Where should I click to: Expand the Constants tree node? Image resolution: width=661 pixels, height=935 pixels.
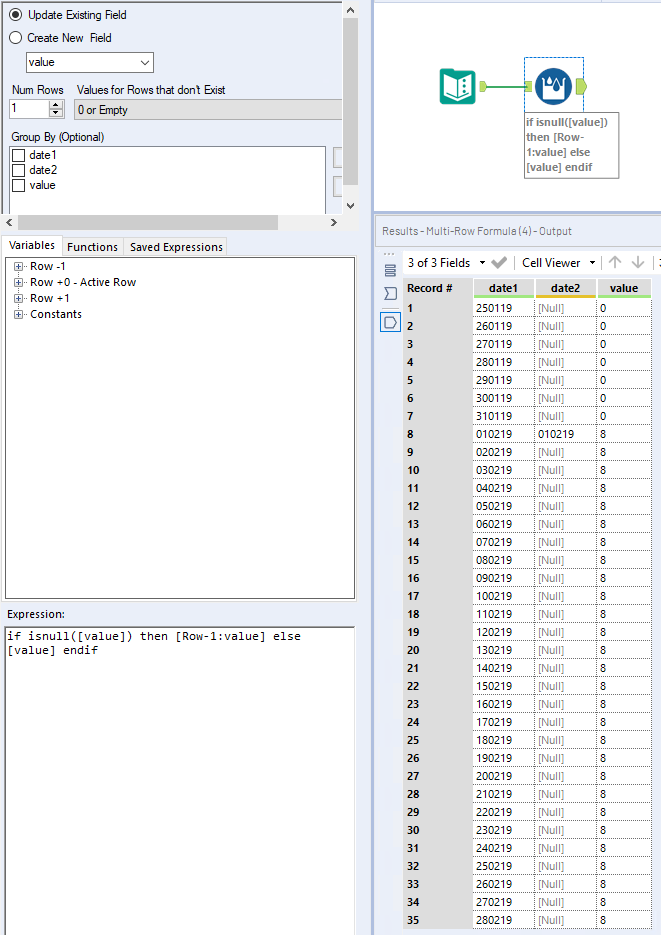point(19,315)
